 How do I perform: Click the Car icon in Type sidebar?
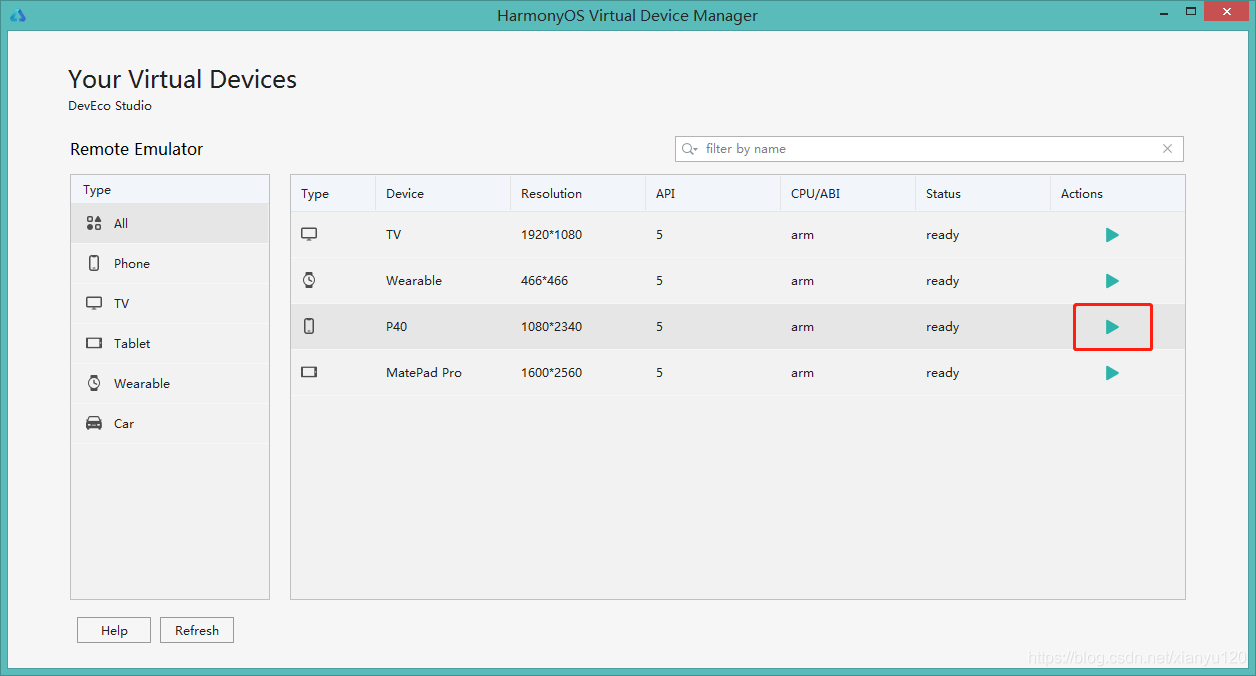pyautogui.click(x=94, y=423)
